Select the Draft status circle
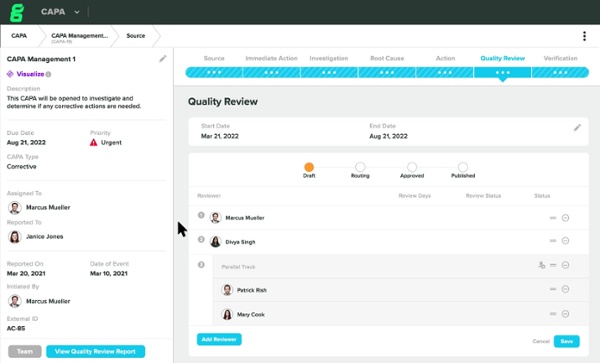 point(309,167)
